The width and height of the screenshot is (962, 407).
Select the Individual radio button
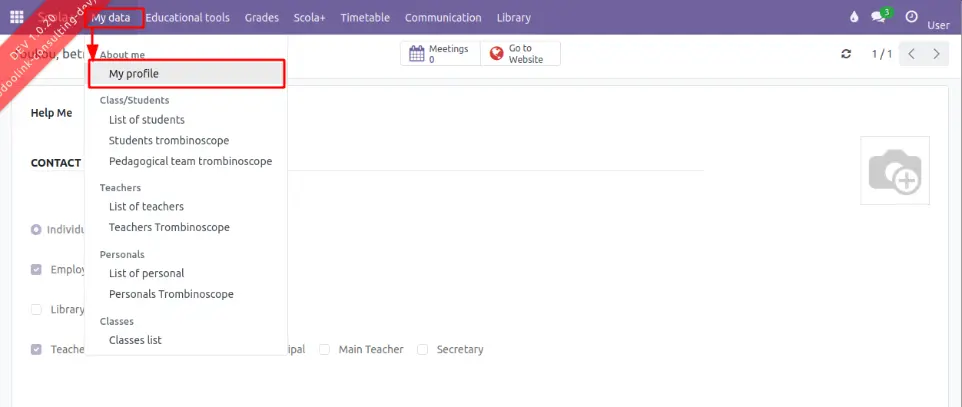pos(37,229)
